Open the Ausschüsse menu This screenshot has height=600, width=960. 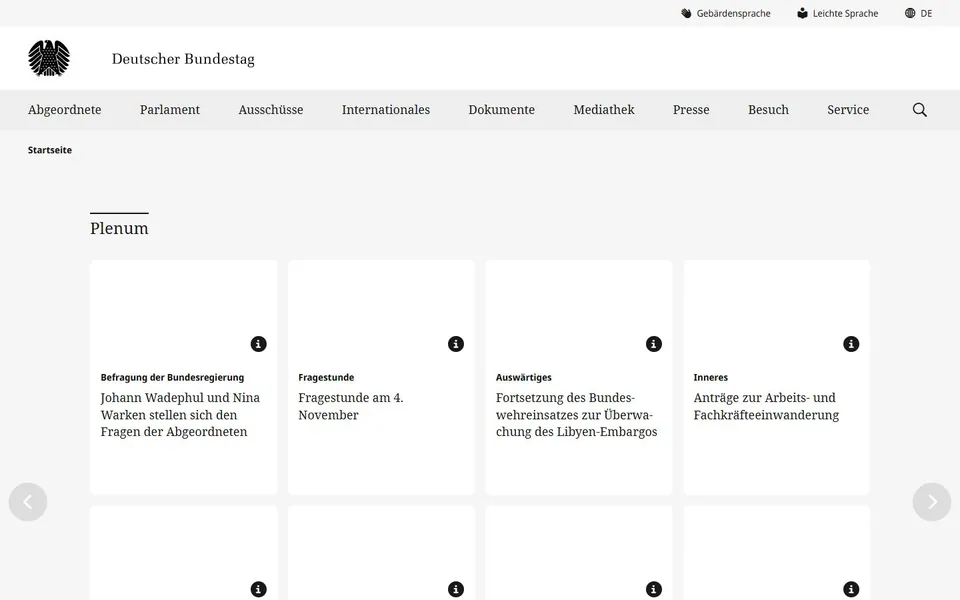click(271, 110)
